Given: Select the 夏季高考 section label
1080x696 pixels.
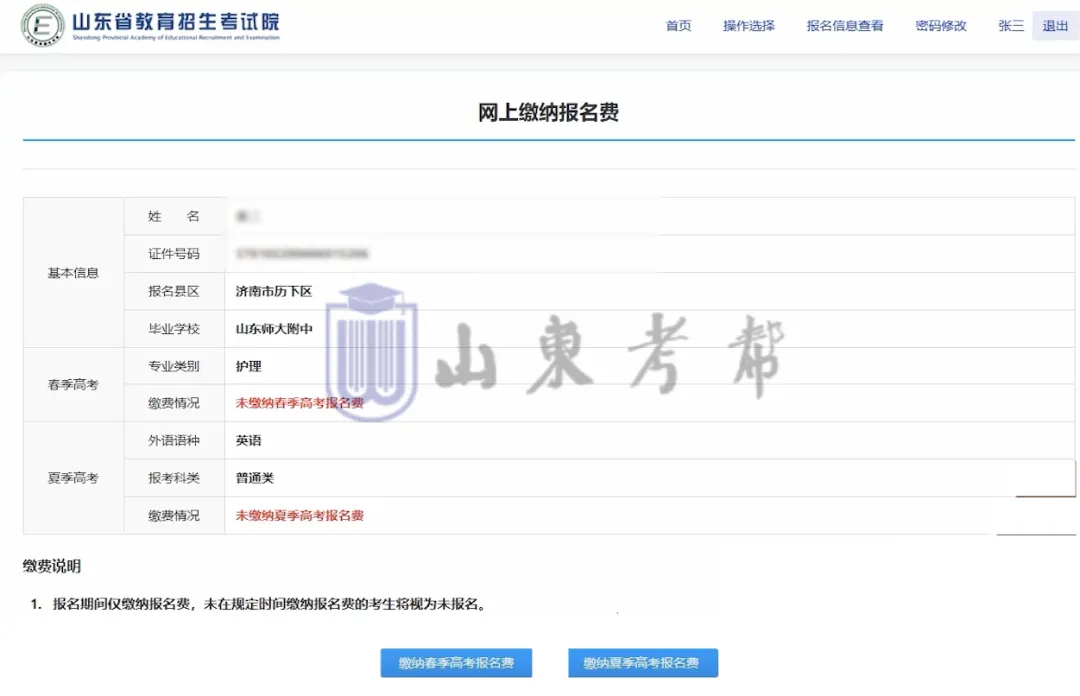Looking at the screenshot, I should point(73,478).
